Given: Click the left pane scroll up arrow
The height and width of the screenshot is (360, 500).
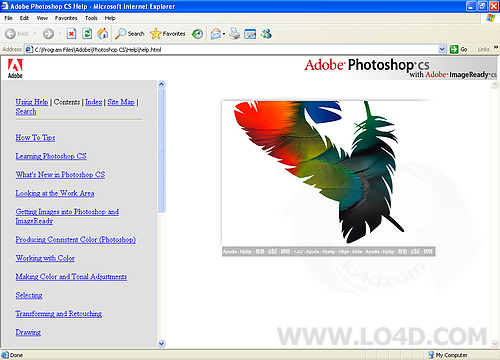Looking at the screenshot, I should [x=161, y=84].
